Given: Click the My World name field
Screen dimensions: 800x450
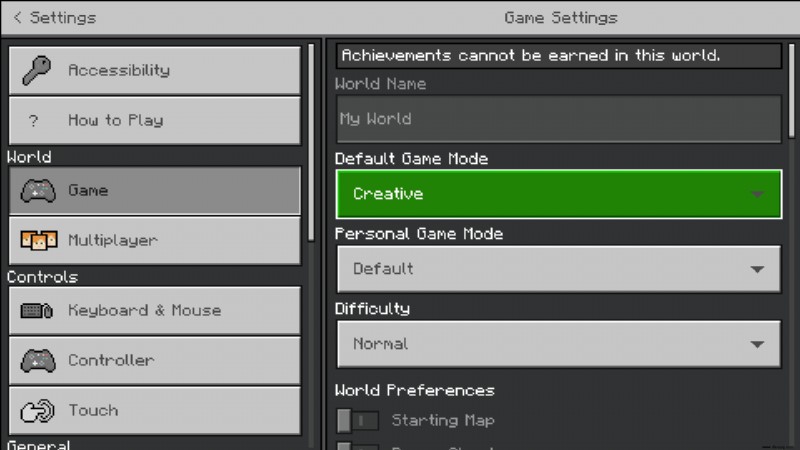Looking at the screenshot, I should (559, 119).
